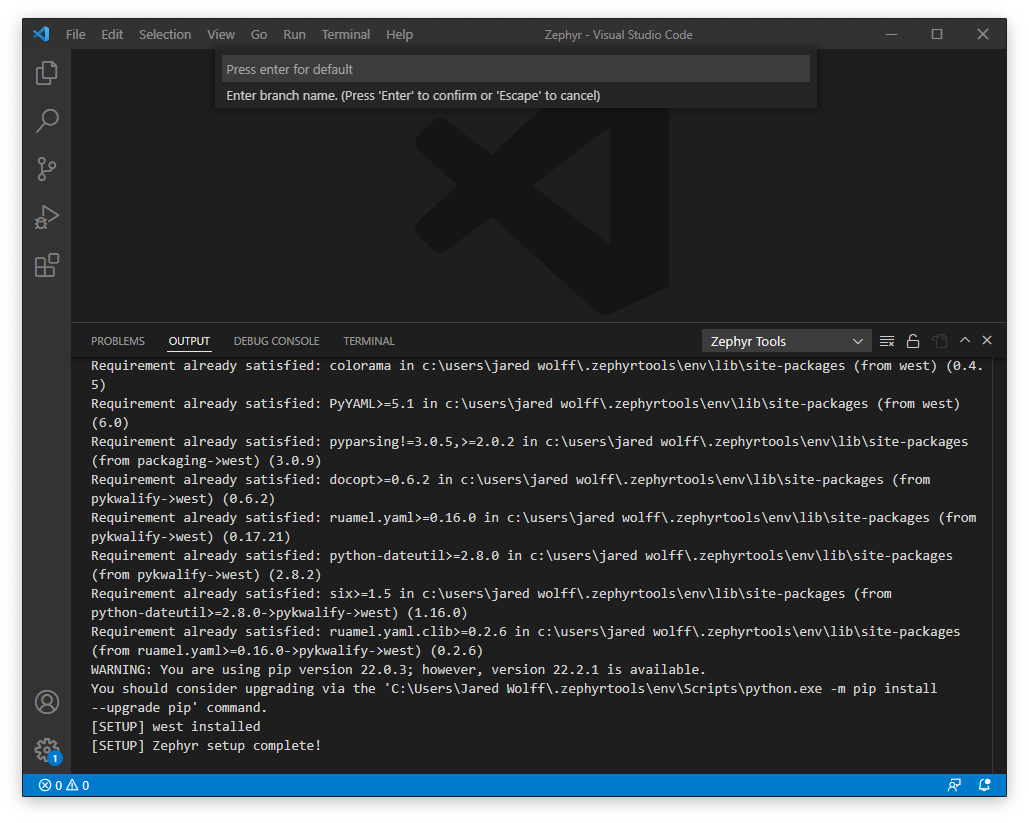Click the output panel vertical scrollbar
This screenshot has width=1029, height=823.
point(999,564)
